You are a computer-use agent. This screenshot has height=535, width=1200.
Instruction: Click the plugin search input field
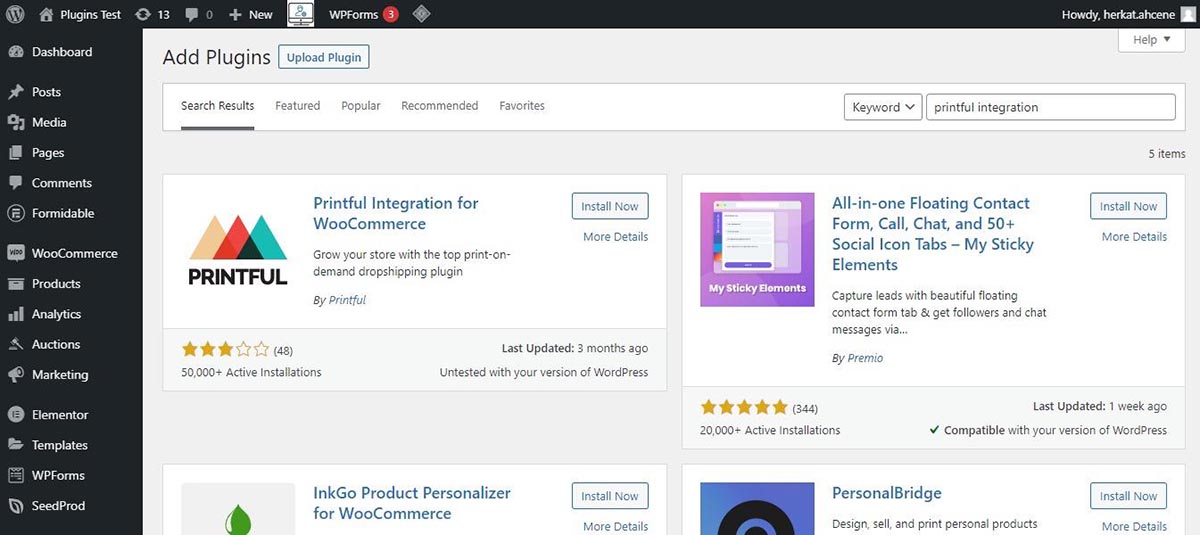[1049, 107]
